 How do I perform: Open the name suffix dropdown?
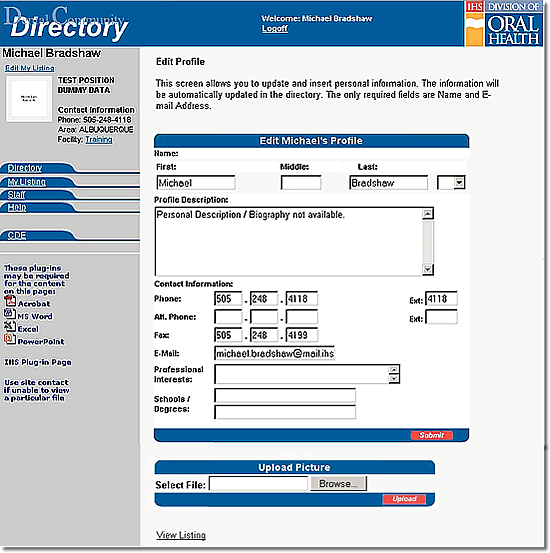459,183
